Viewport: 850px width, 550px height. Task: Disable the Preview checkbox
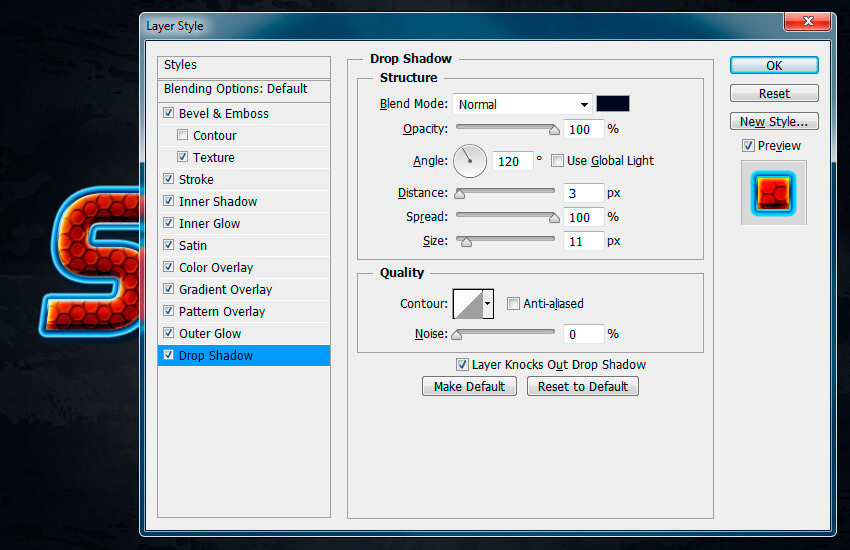pyautogui.click(x=748, y=146)
